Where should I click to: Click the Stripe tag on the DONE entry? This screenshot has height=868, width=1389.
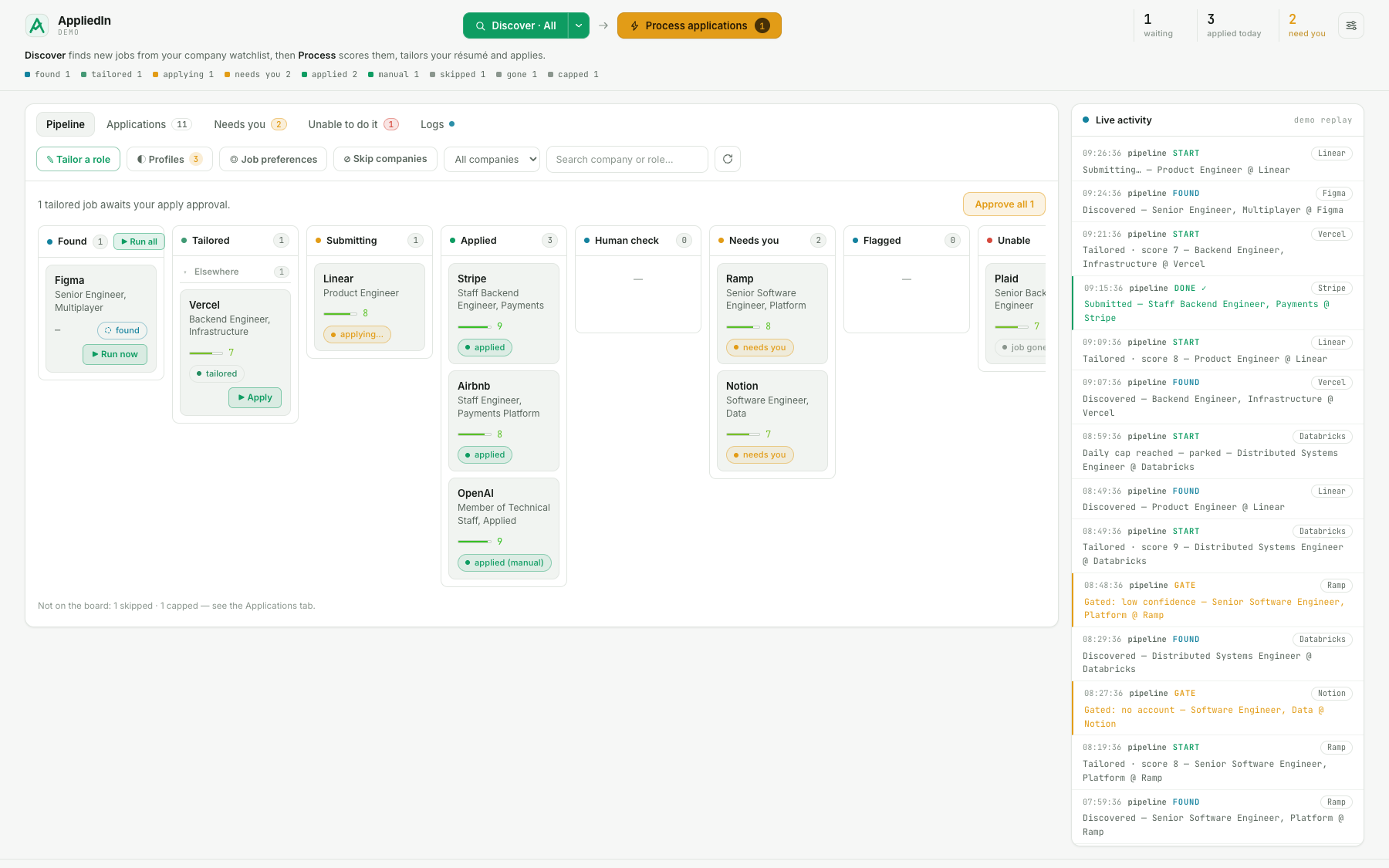1331,289
